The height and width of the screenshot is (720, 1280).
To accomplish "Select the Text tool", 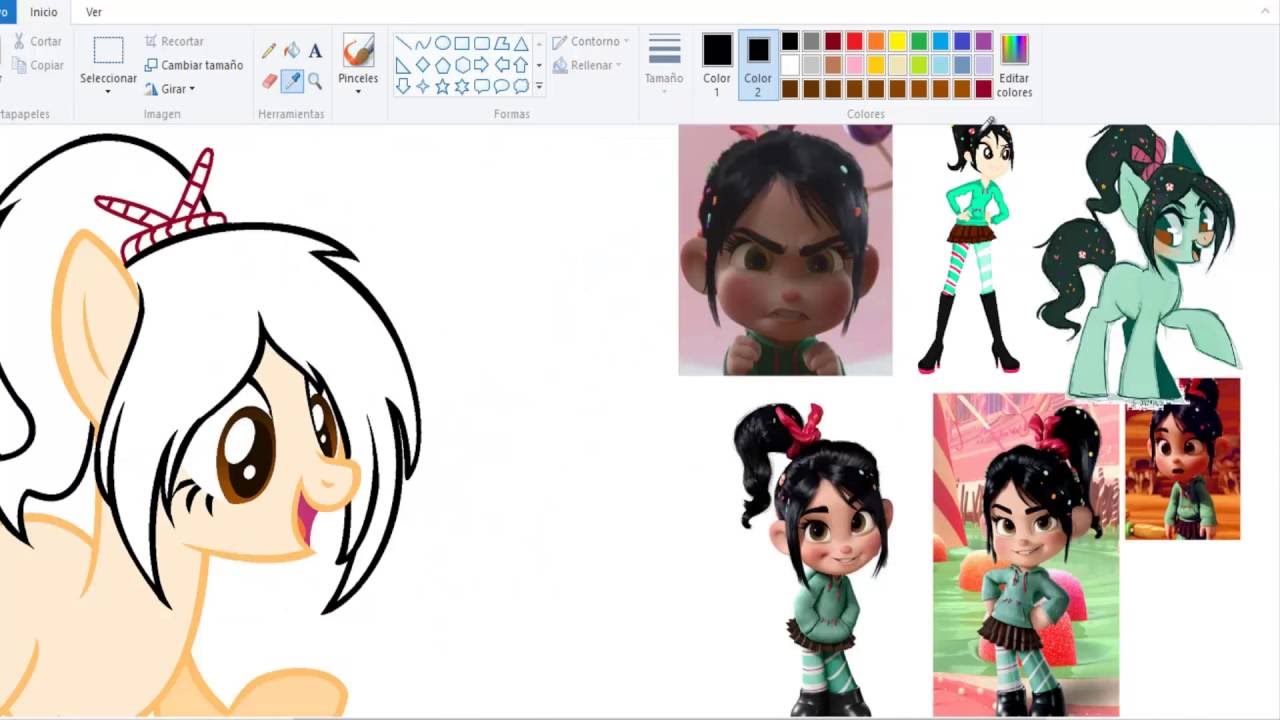I will click(x=315, y=50).
